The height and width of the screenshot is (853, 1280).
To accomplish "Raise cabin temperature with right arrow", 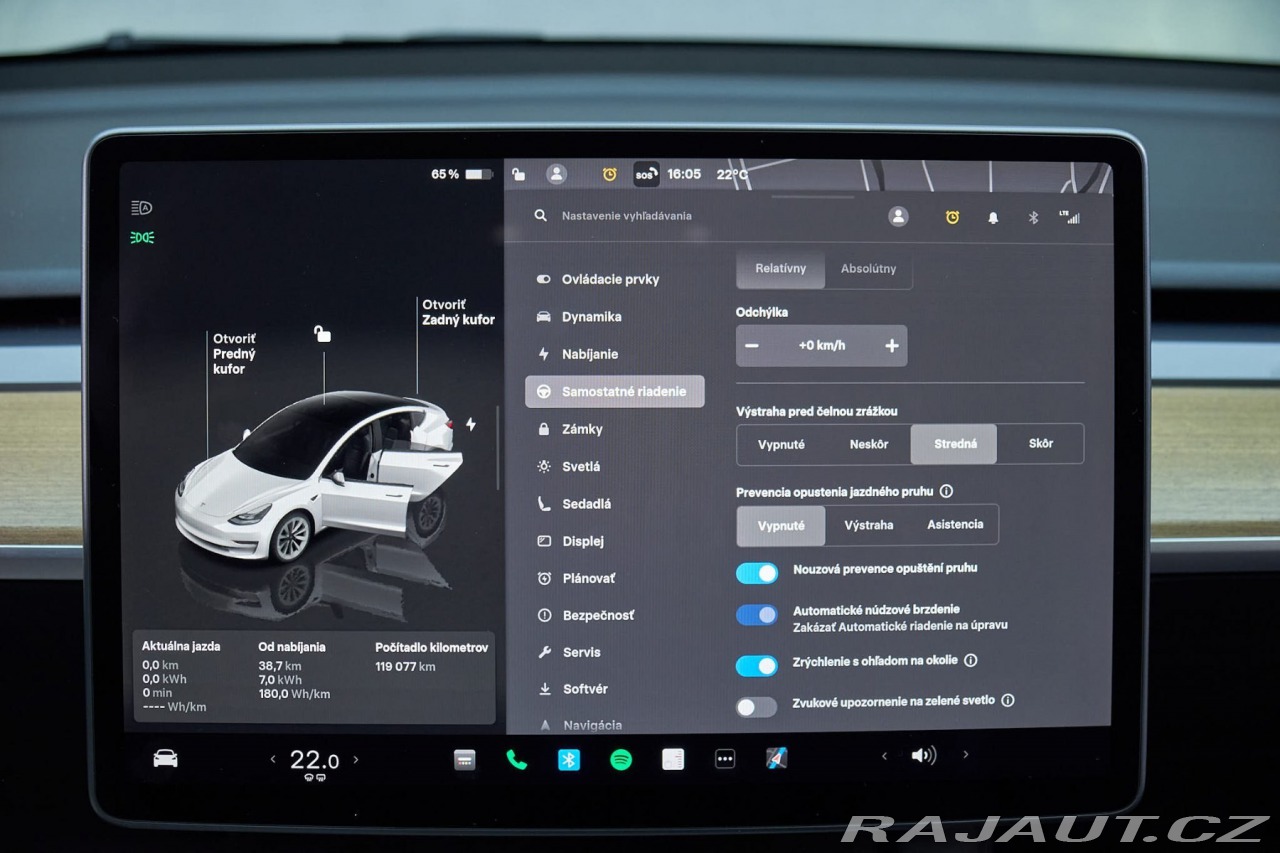I will coord(355,760).
